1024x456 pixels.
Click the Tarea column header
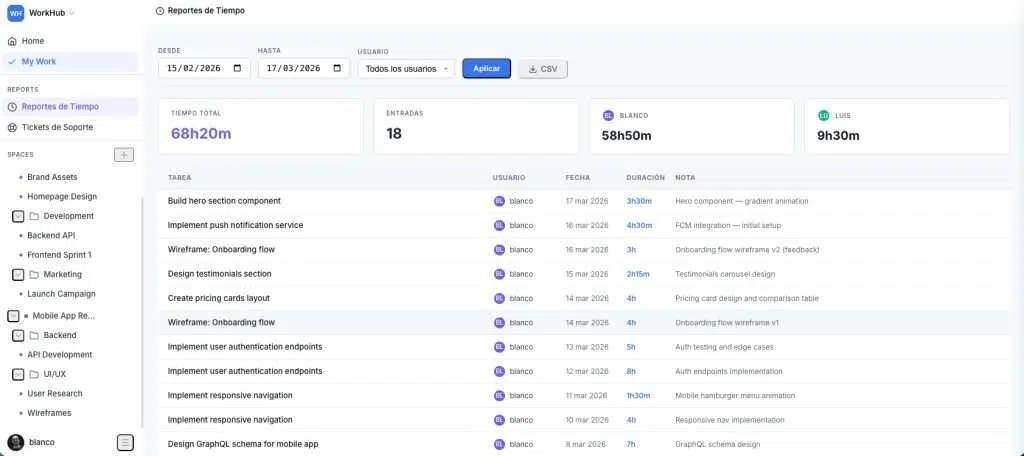(180, 178)
